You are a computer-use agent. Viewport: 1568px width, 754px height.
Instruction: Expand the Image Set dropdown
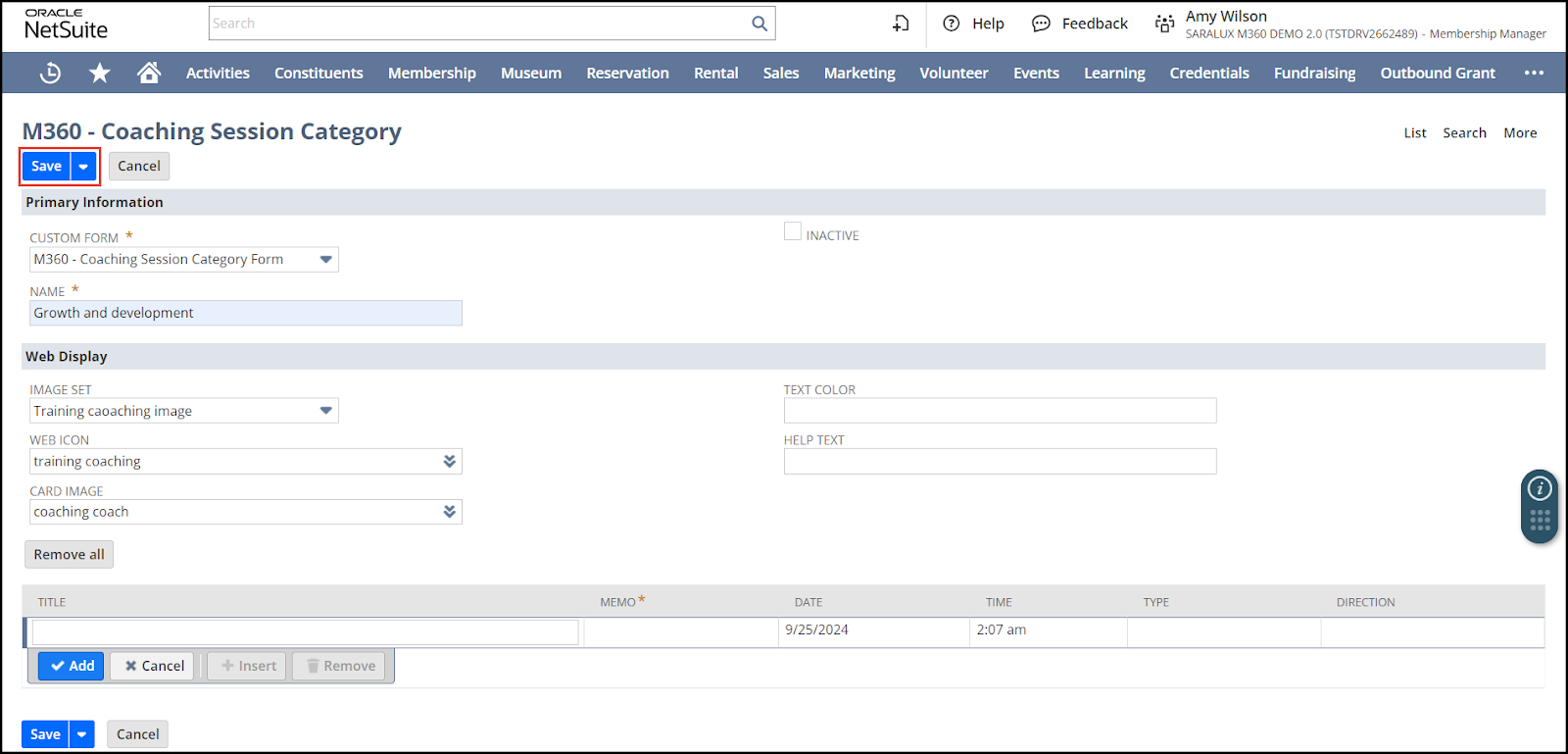pos(325,411)
